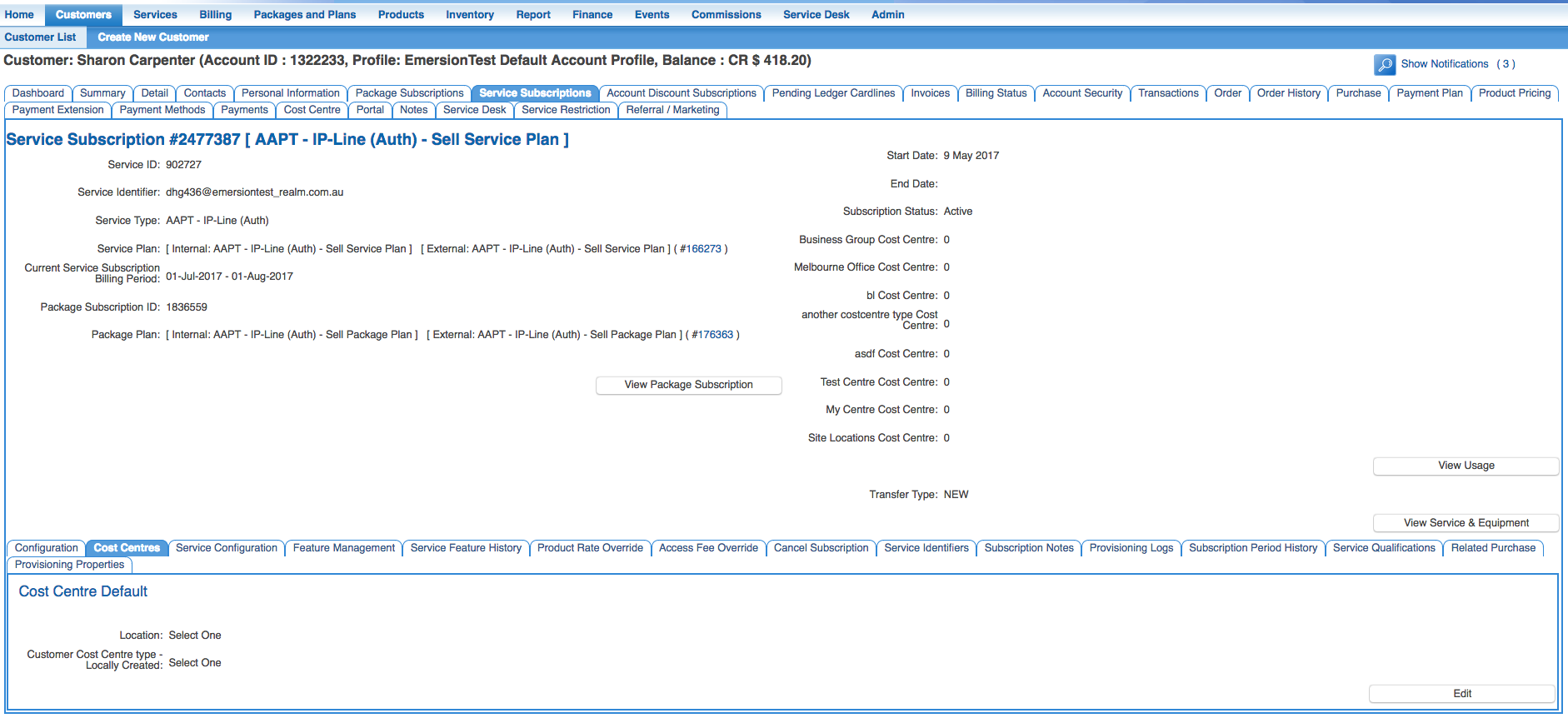Open Service Qualifications sub-tab

pos(1384,548)
